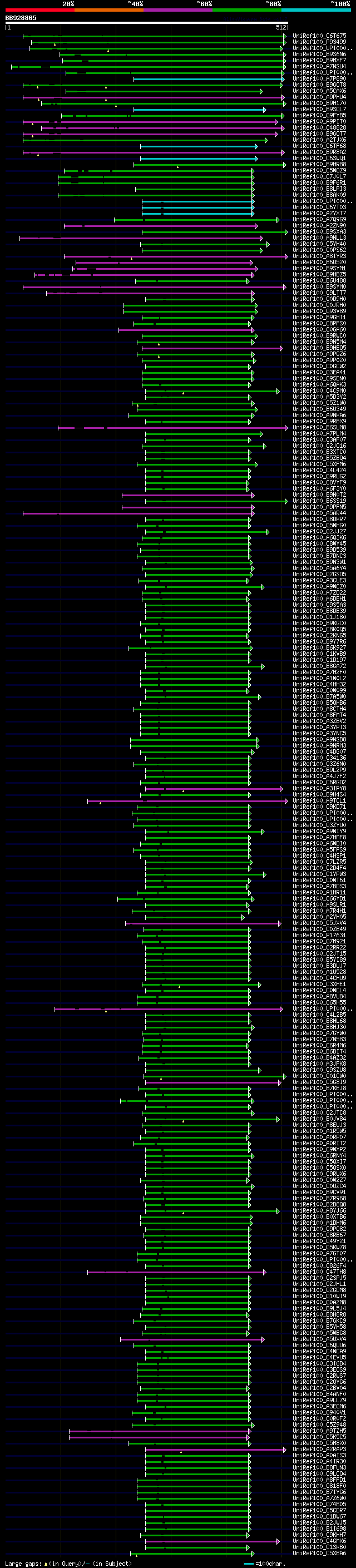Select hit label UniRef100_C6TF68
This screenshot has width=356, height=1568.
pyautogui.click(x=319, y=146)
